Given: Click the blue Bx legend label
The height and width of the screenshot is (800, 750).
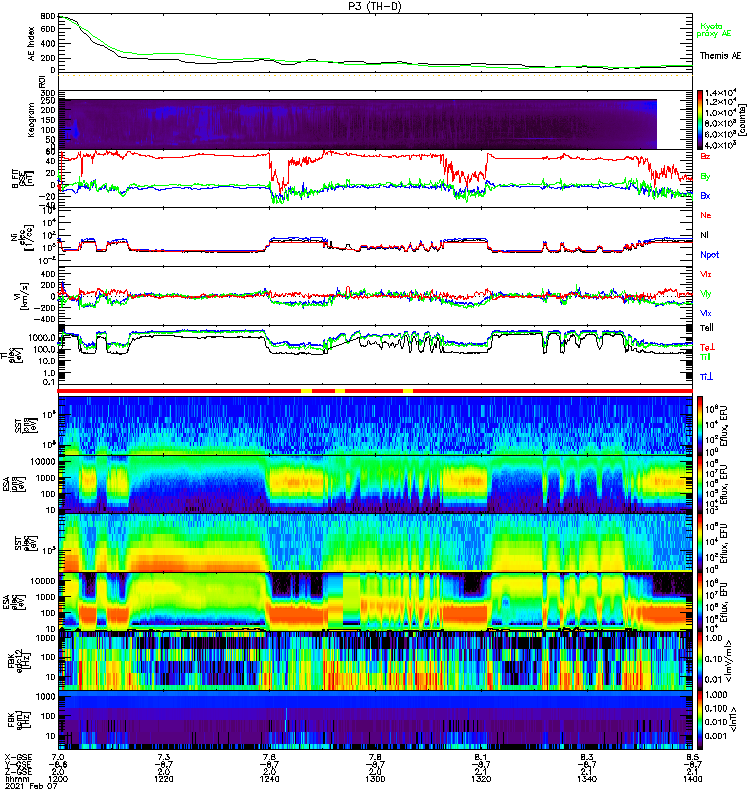Looking at the screenshot, I should click(x=705, y=195).
